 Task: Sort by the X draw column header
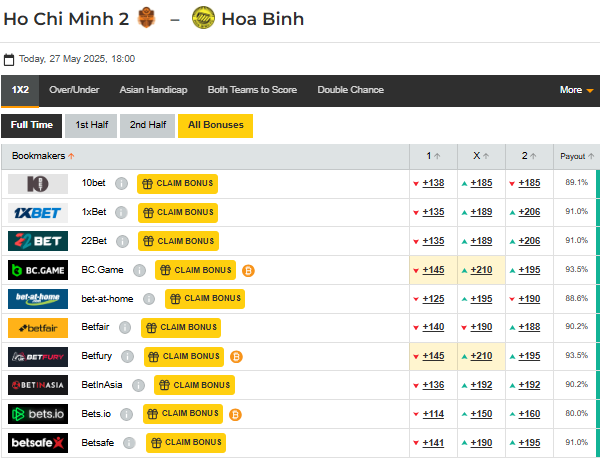click(481, 156)
